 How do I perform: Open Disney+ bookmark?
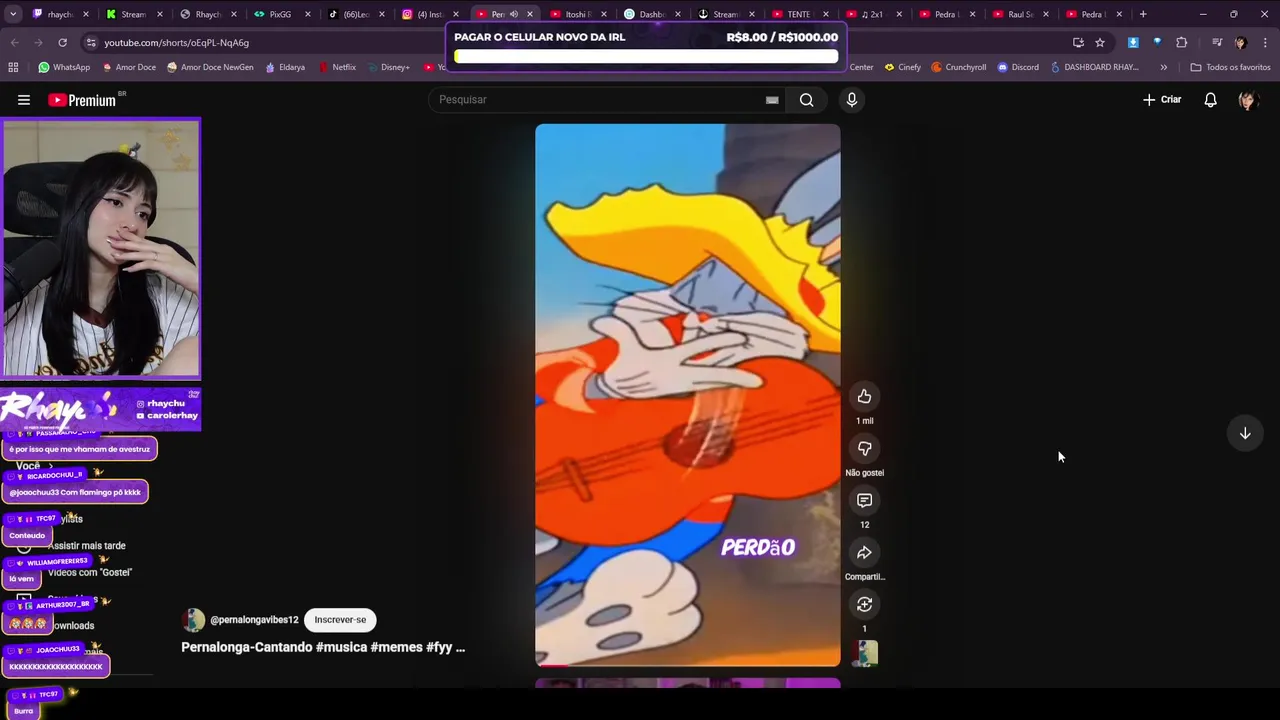click(x=388, y=67)
